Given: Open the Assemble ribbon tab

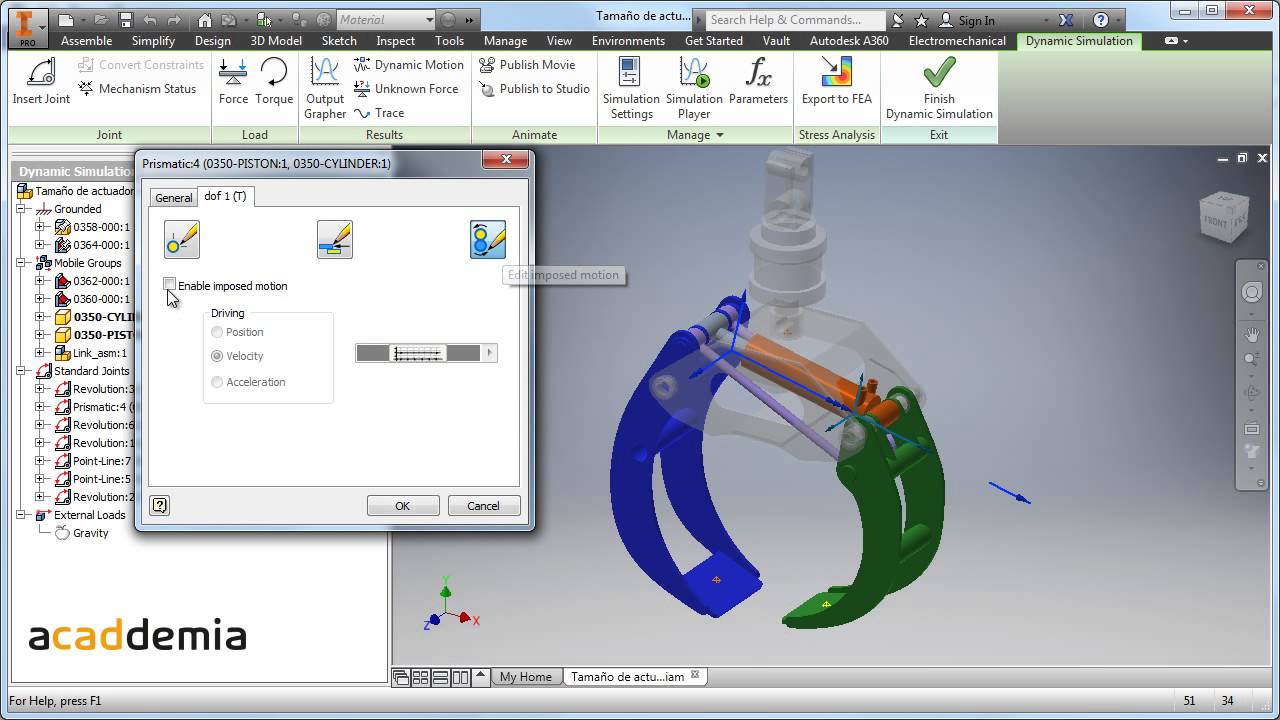Looking at the screenshot, I should click(x=86, y=41).
